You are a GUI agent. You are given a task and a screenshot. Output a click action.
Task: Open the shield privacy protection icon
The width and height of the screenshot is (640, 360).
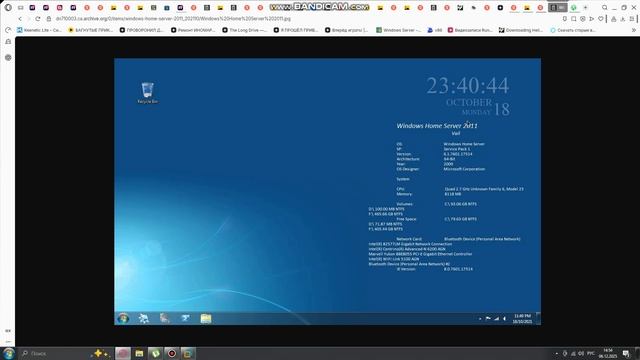(582, 19)
